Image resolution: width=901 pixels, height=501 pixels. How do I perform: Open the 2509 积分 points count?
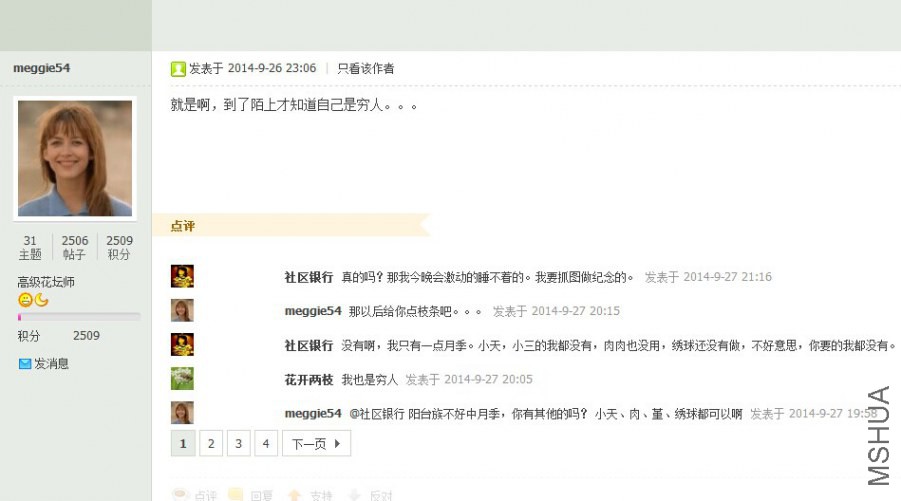tap(119, 248)
